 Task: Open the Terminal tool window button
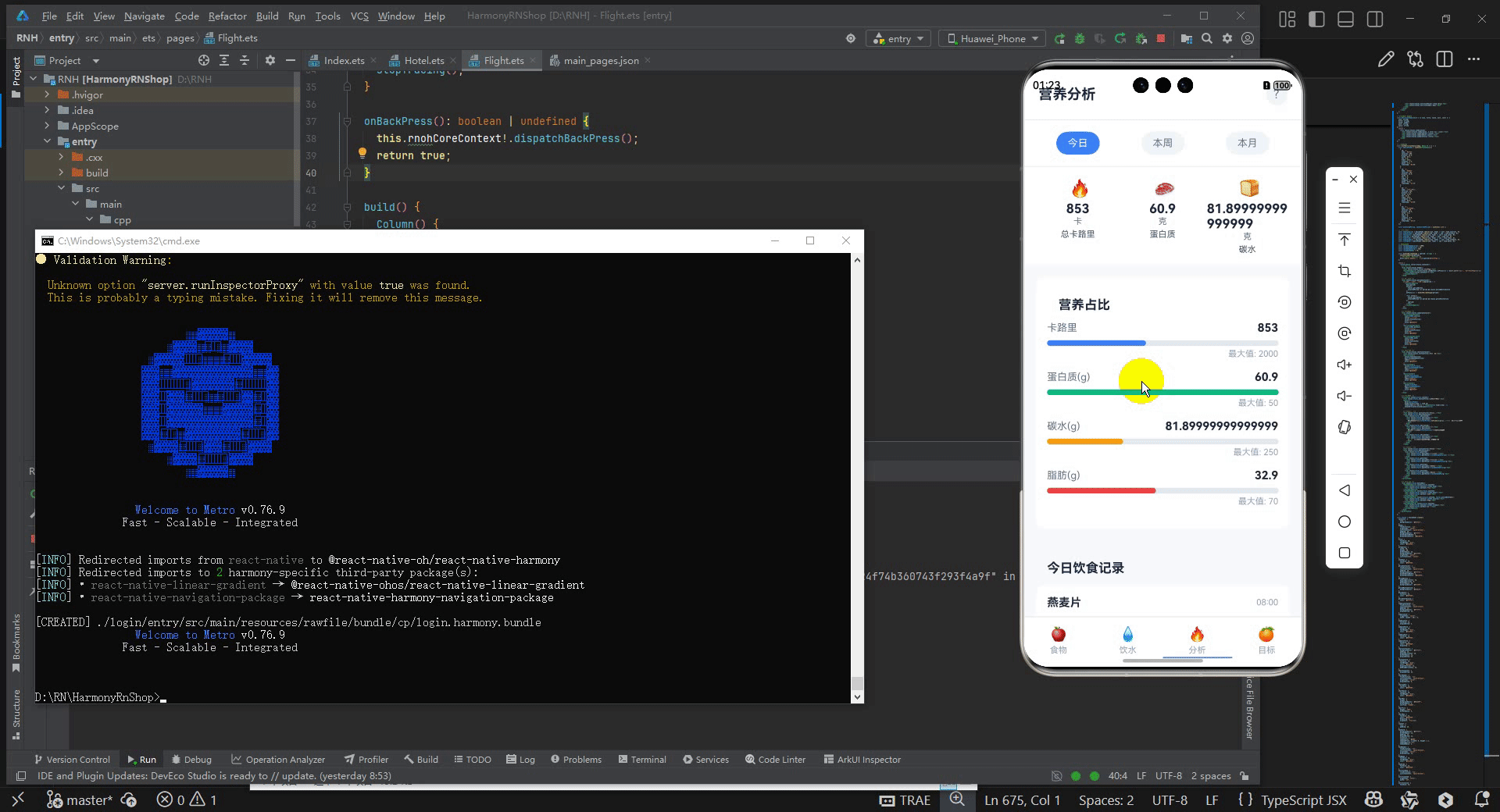(642, 759)
